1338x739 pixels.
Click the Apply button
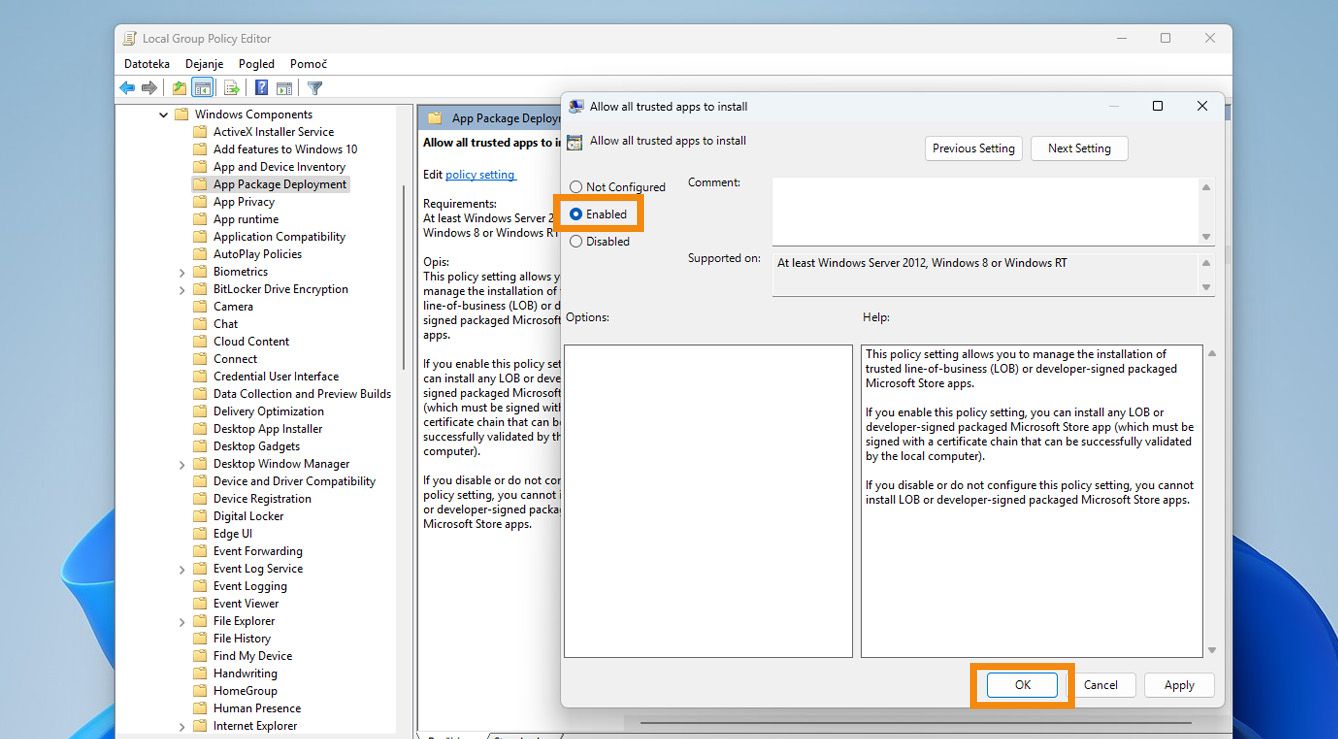[1179, 685]
